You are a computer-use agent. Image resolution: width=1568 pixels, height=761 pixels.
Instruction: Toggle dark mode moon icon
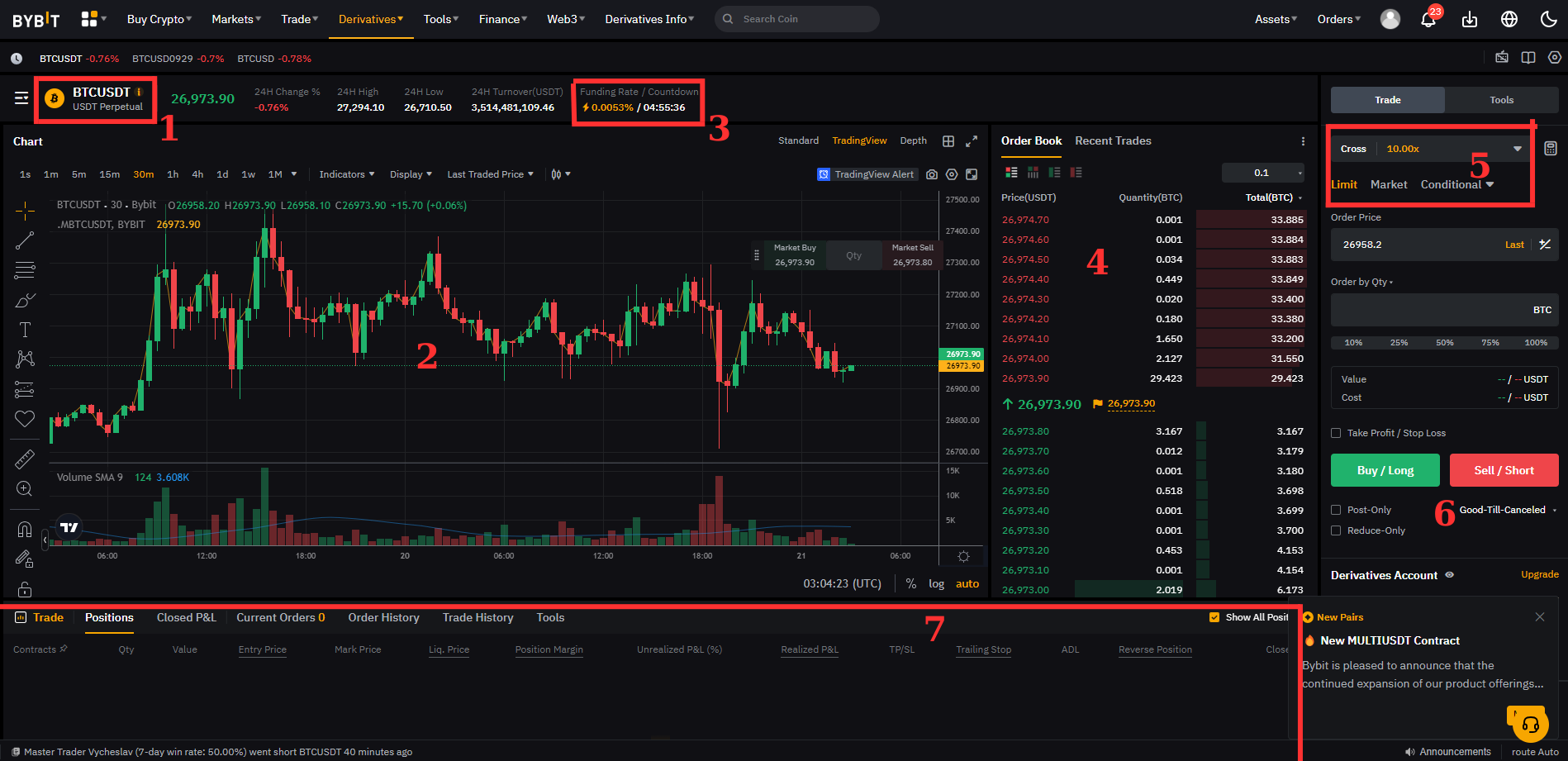(1549, 19)
